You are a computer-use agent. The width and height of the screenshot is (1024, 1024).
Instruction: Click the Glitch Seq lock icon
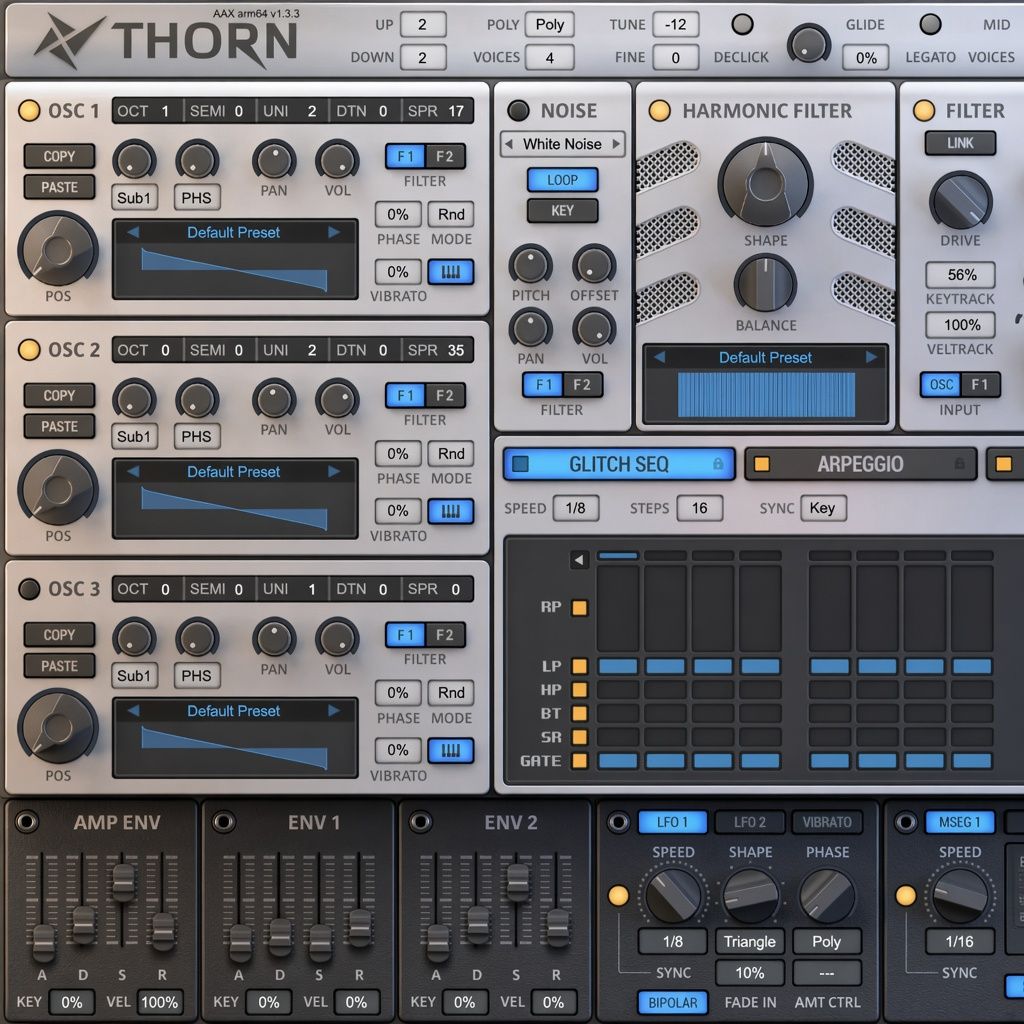718,464
